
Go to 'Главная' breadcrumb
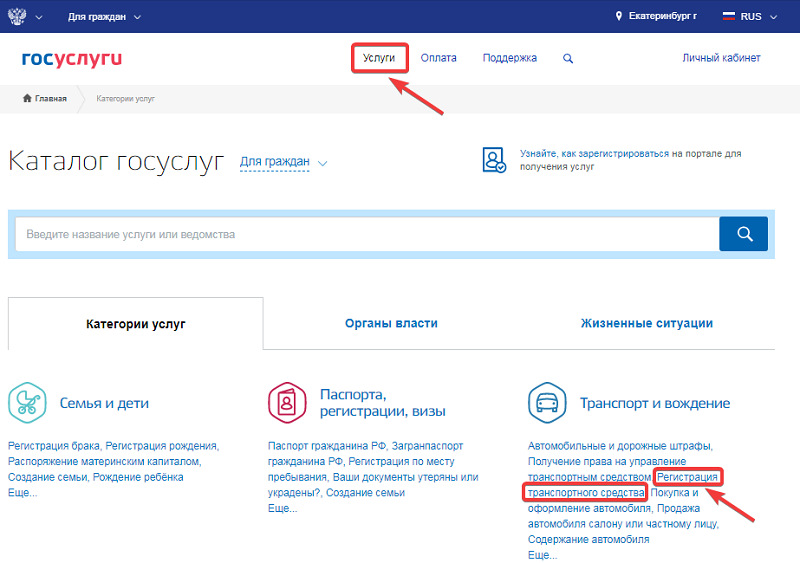pos(51,99)
